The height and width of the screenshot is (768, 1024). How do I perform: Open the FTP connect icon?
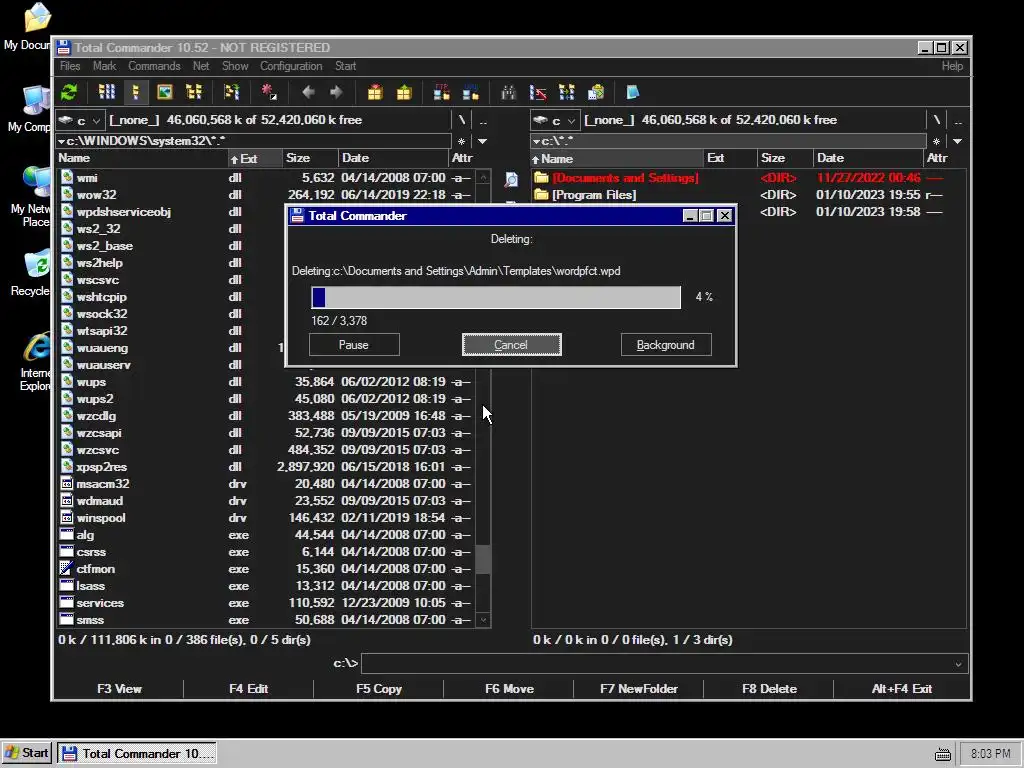[441, 92]
